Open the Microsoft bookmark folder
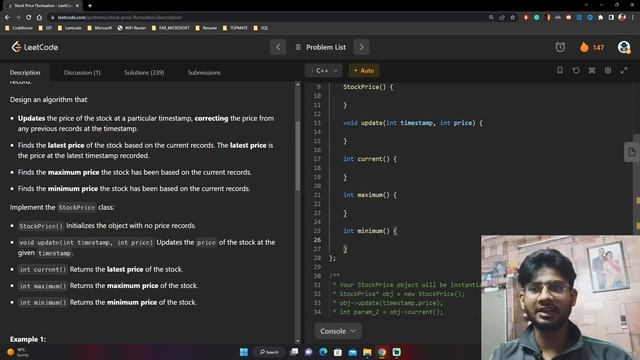 (100, 28)
